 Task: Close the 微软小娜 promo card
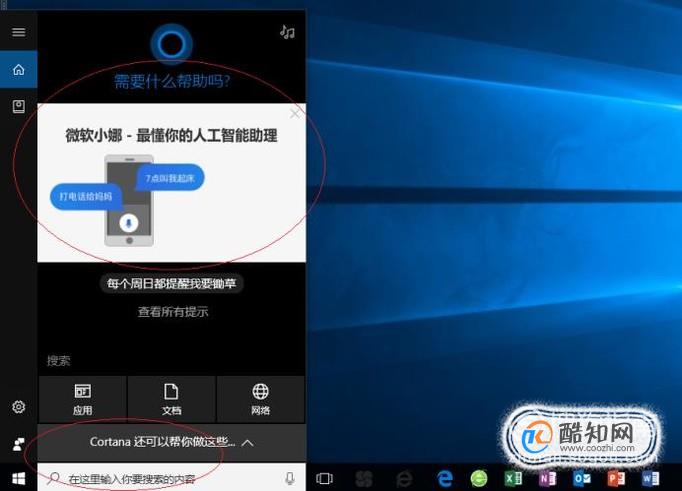point(294,114)
